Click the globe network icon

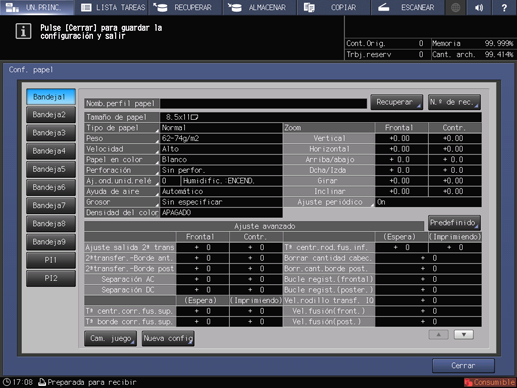455,7
